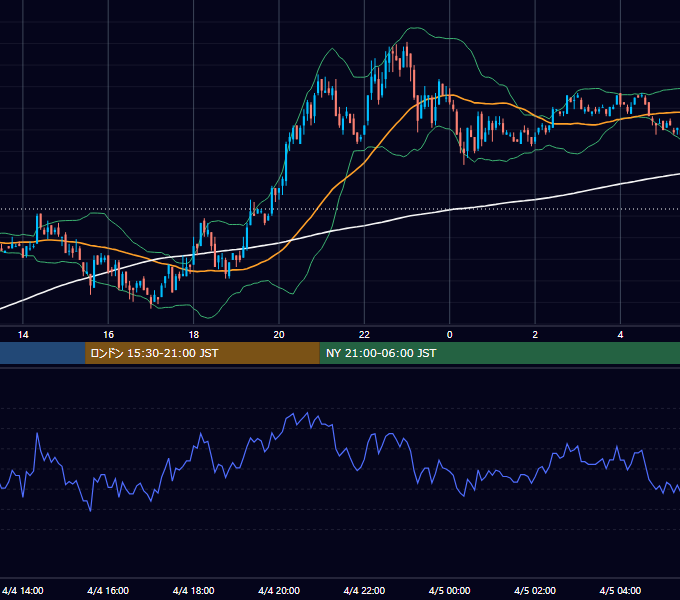The height and width of the screenshot is (600, 680).
Task: Click the blue session bar before ロンドン
Action: pyautogui.click(x=42, y=353)
